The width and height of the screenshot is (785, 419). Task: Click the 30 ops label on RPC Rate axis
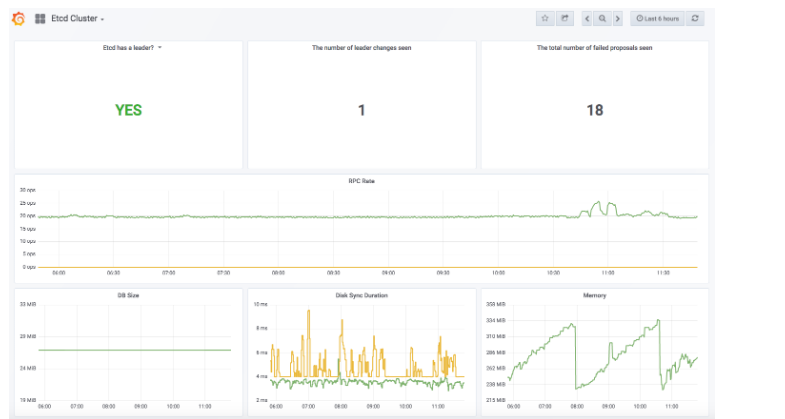pyautogui.click(x=28, y=190)
